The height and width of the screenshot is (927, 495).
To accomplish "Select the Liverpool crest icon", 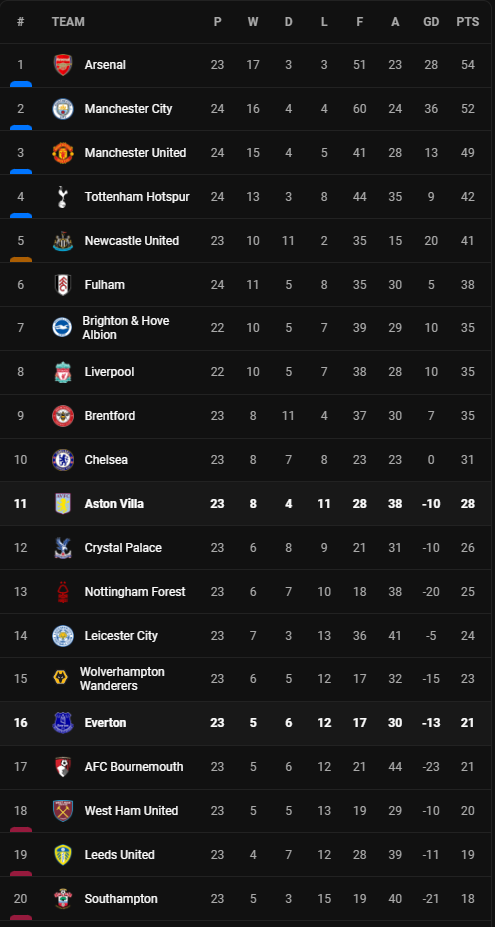I will point(63,372).
